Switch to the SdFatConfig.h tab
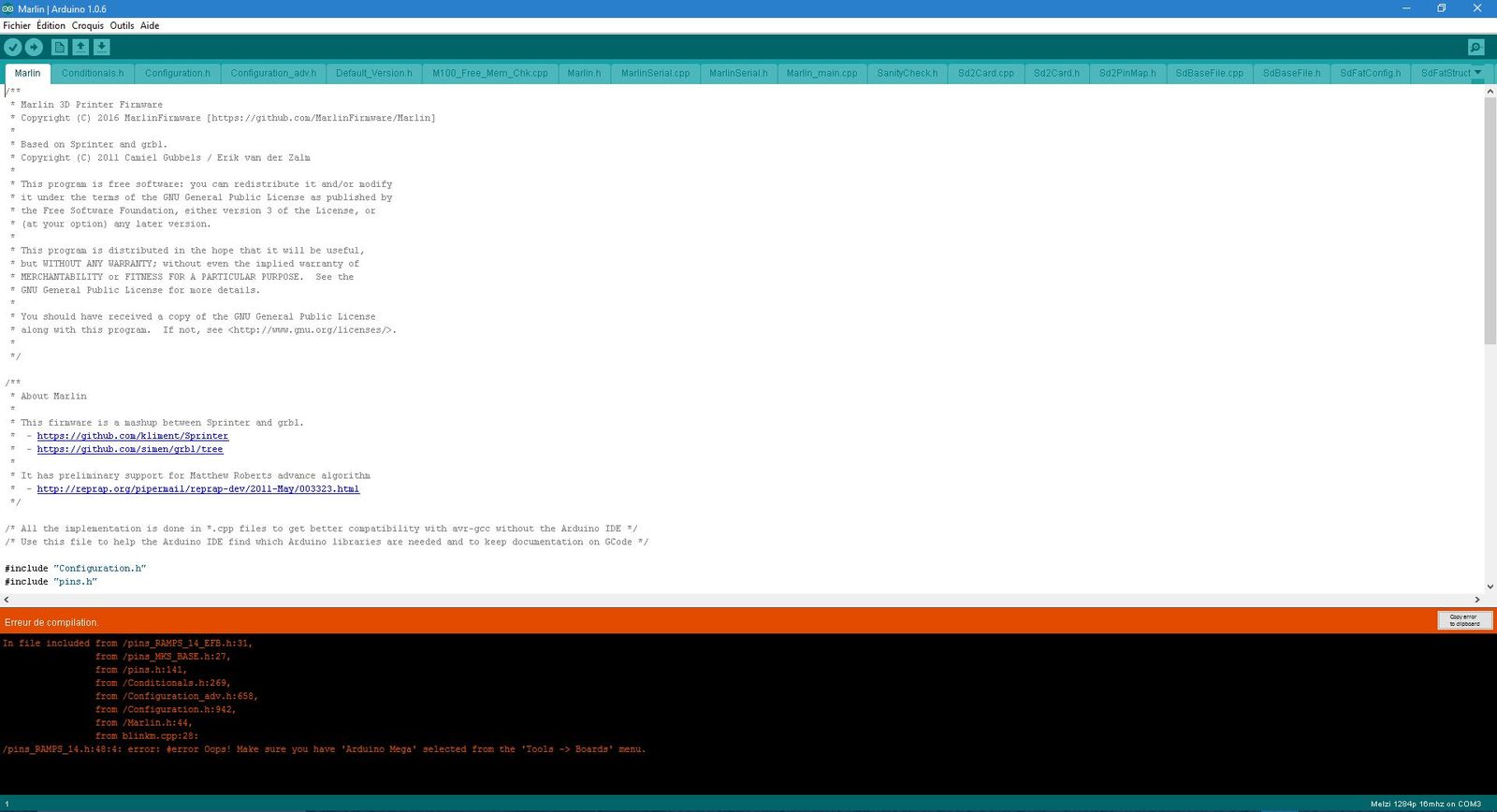1497x812 pixels. [1371, 73]
